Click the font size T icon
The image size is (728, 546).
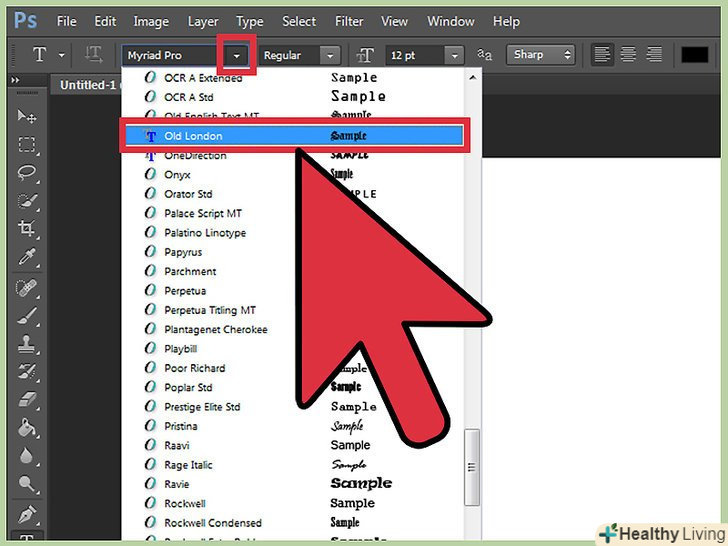point(365,55)
